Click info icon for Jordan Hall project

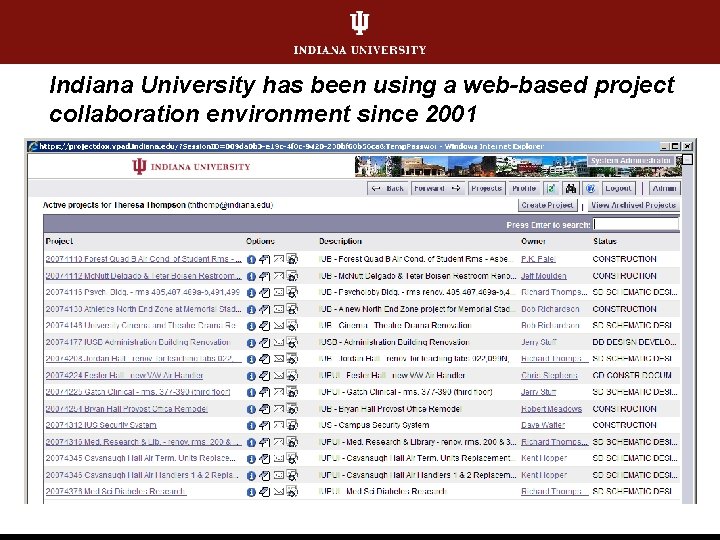pos(251,359)
